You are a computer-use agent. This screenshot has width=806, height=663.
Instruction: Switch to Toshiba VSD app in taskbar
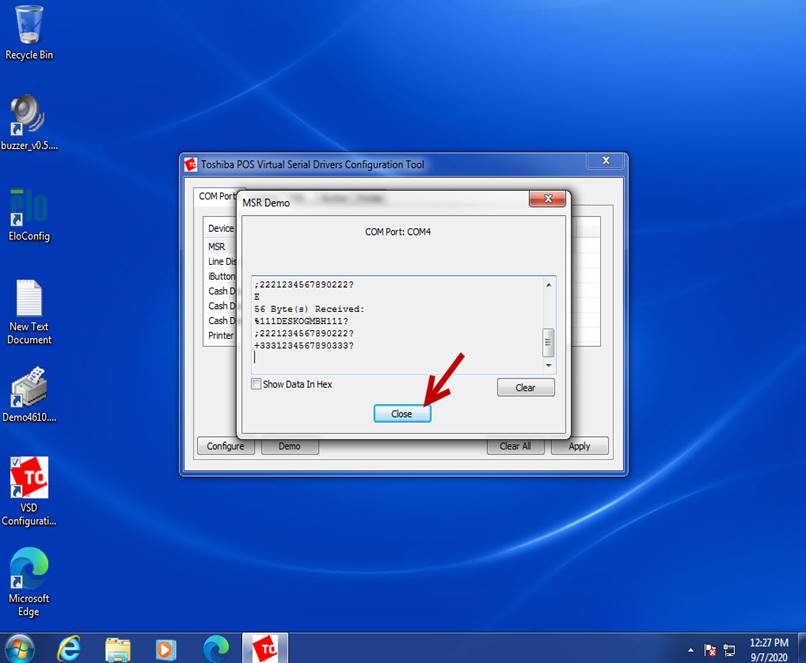[x=266, y=648]
